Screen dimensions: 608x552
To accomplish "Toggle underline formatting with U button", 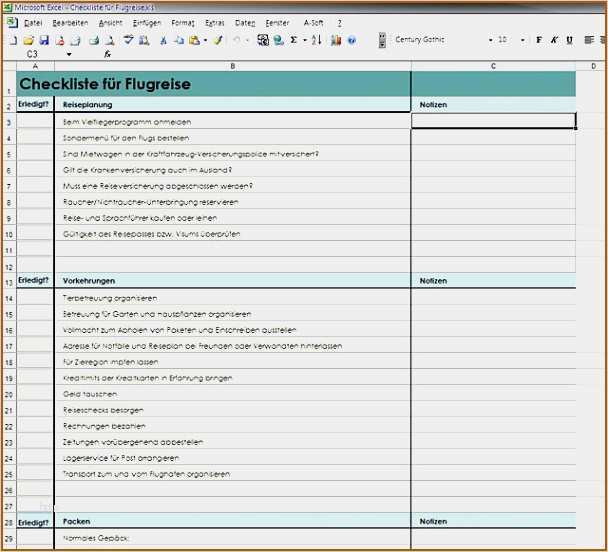I will tap(569, 40).
